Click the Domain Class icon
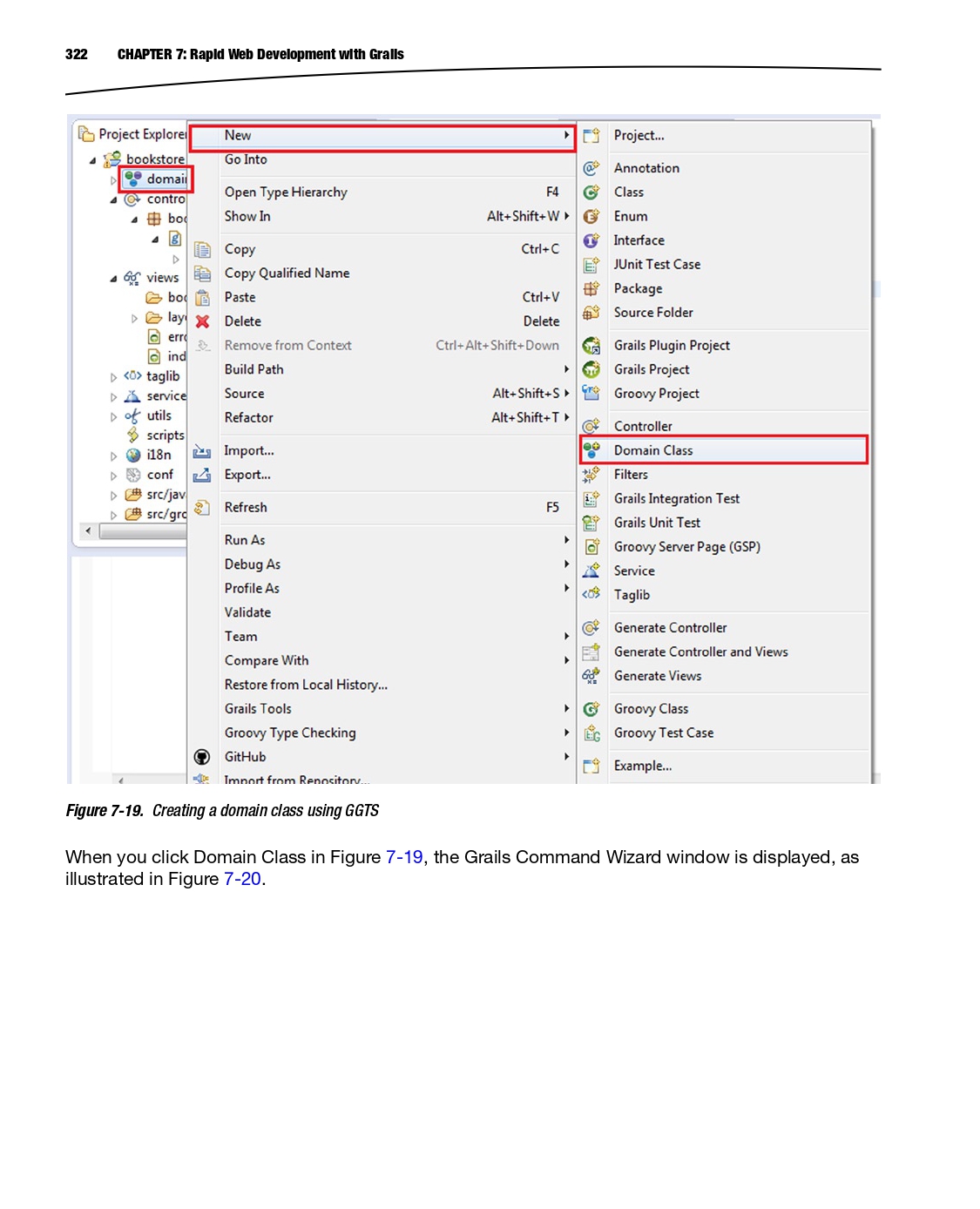This screenshot has height=1209, width=980. pos(591,450)
